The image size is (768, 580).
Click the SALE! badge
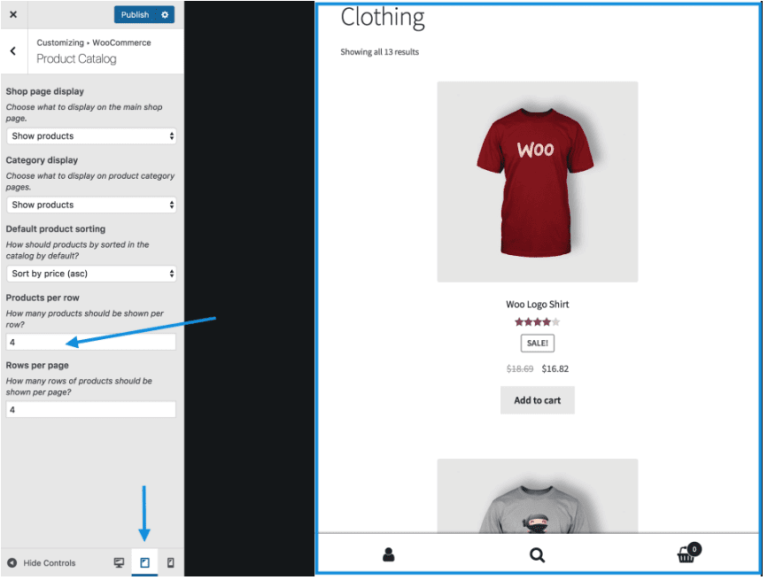pos(538,343)
